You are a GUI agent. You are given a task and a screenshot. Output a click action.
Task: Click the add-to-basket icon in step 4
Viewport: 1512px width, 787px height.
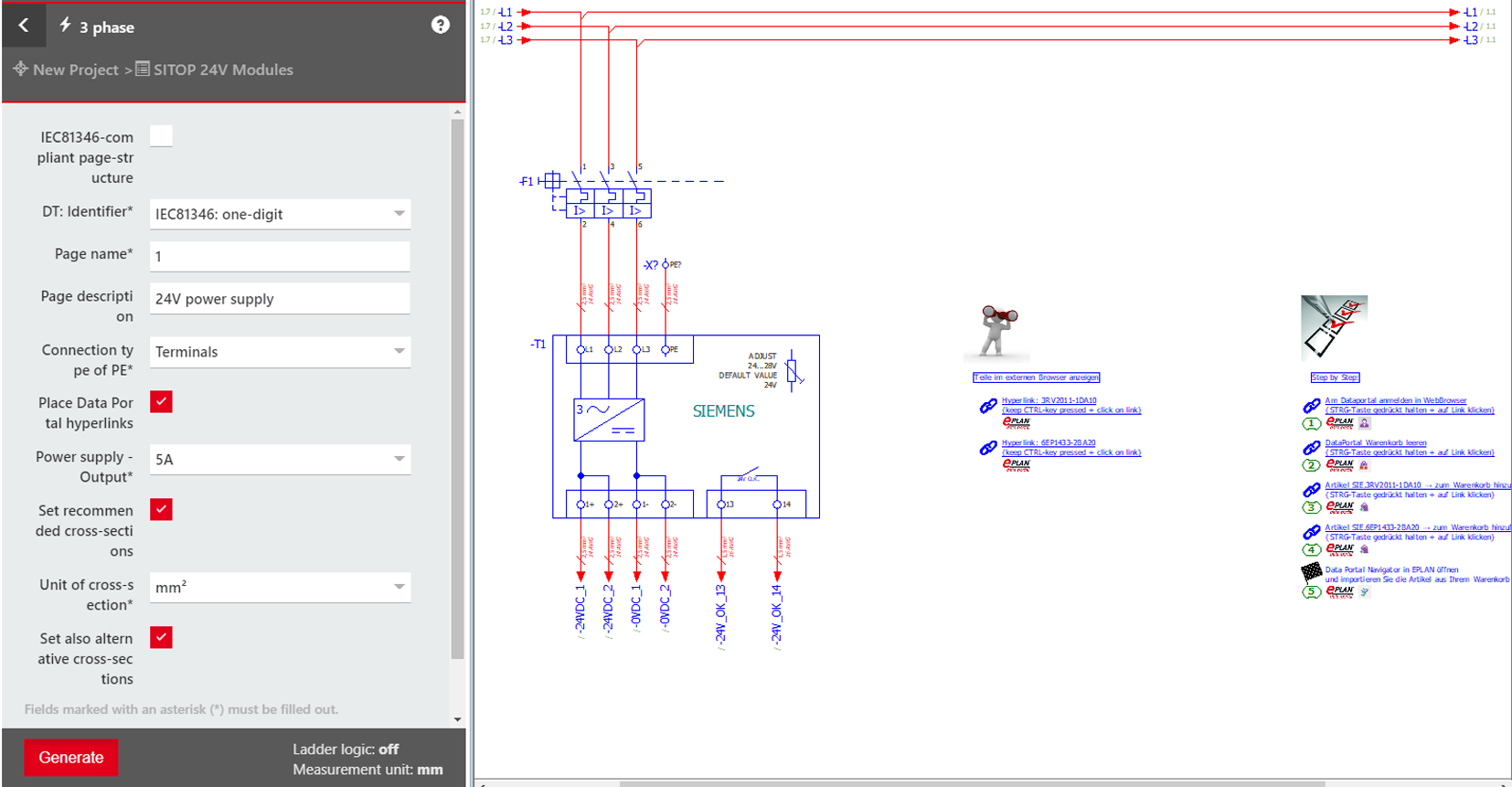[1365, 549]
